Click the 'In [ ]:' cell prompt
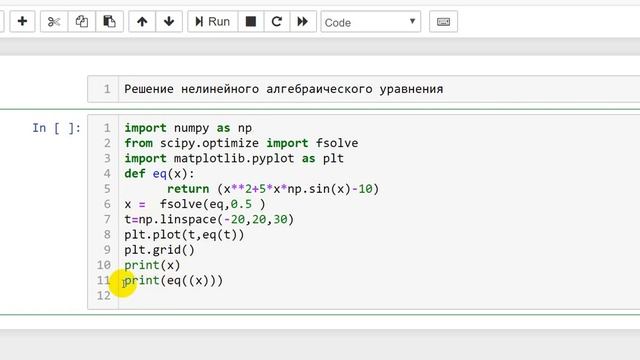640x360 pixels. [x=56, y=128]
